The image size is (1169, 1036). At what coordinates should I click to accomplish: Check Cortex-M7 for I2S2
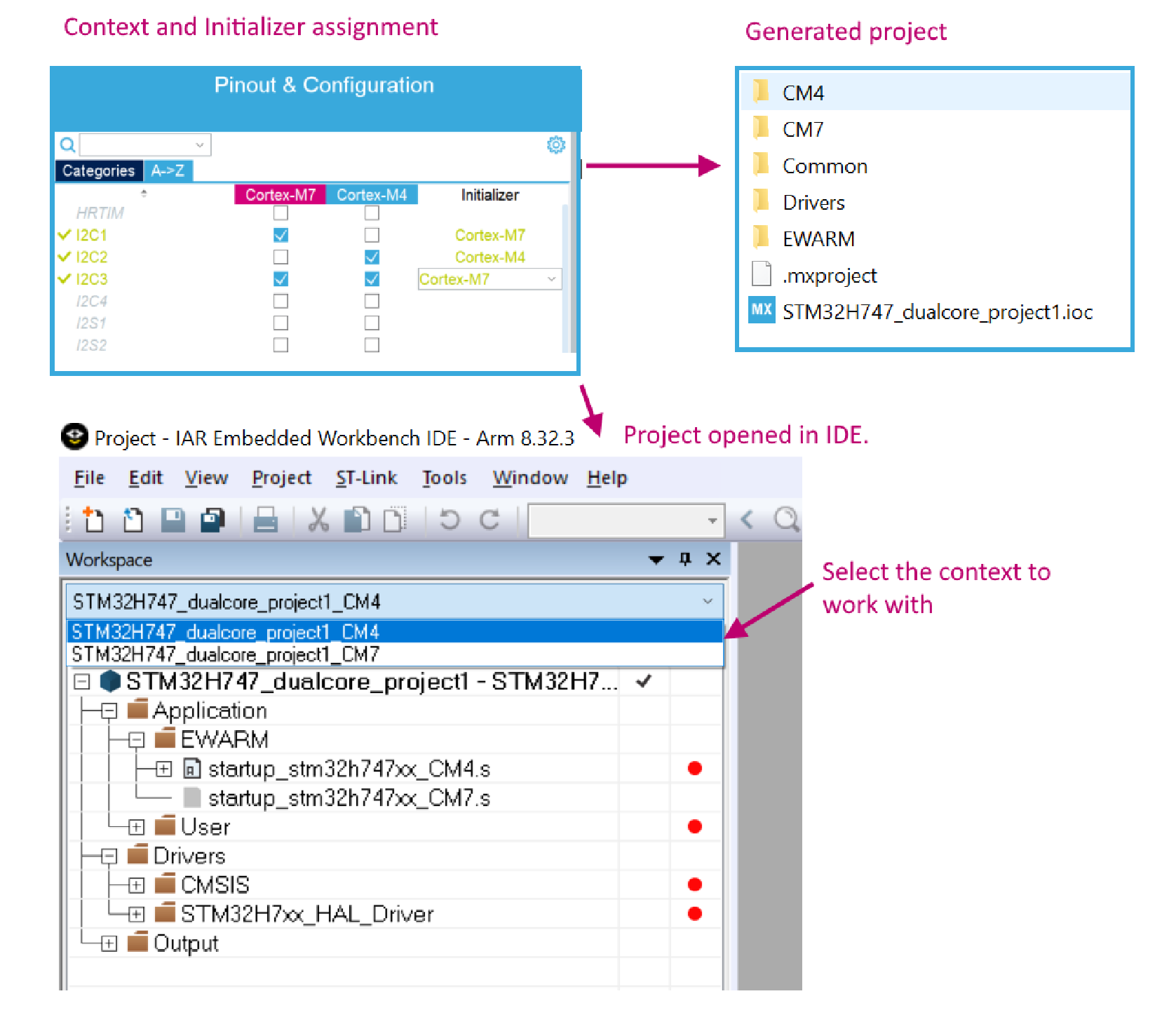pos(281,345)
